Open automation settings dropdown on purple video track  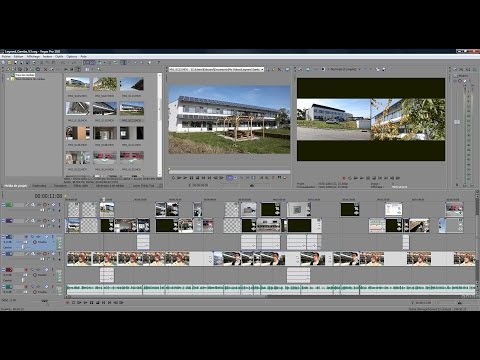click(49, 220)
